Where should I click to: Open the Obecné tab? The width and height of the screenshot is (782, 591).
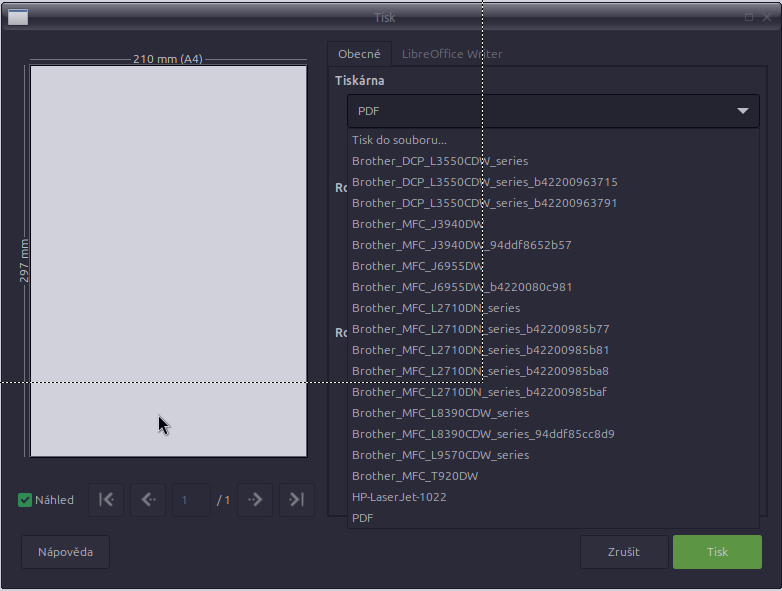point(359,54)
